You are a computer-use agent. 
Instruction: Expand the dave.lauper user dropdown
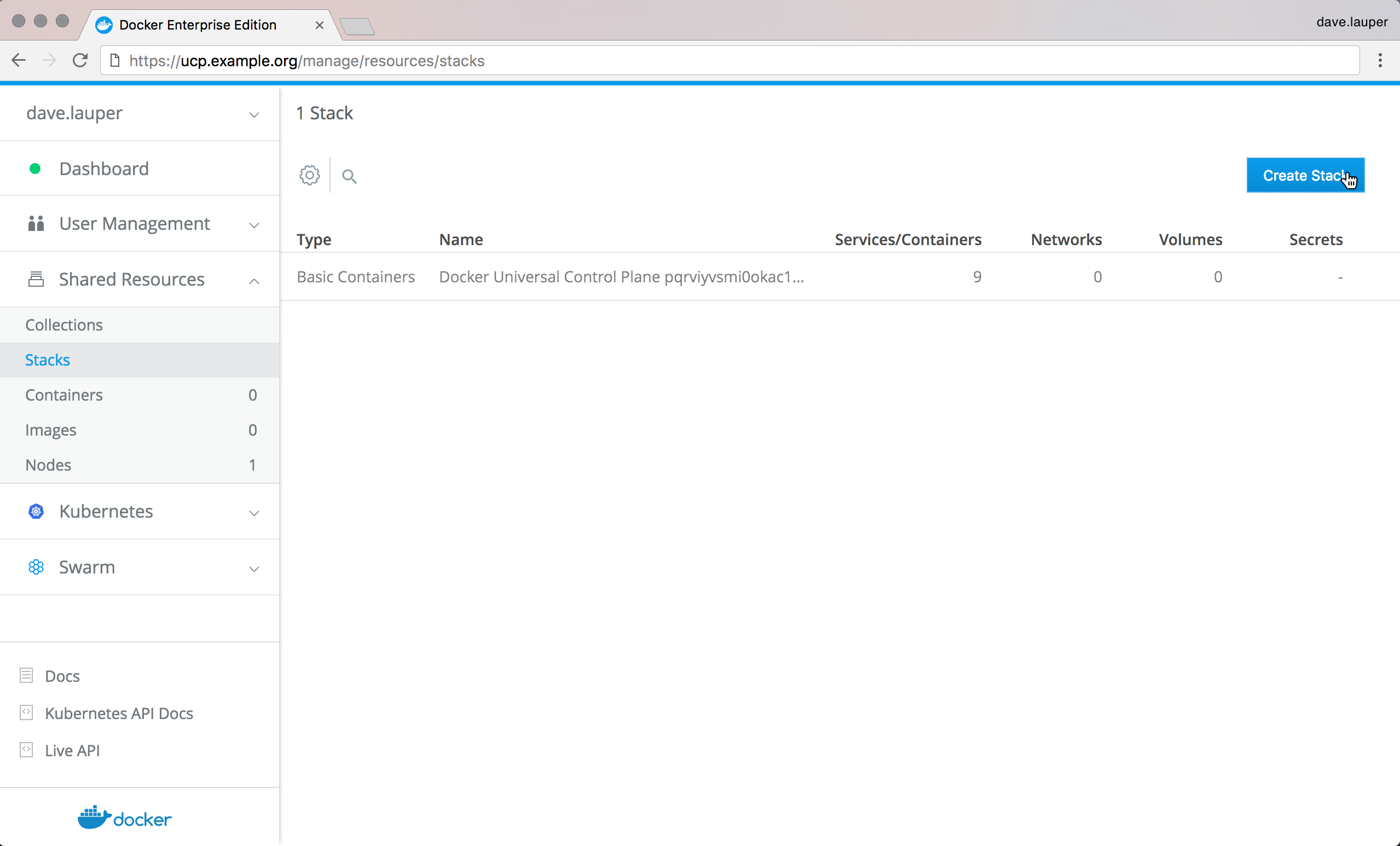click(254, 114)
